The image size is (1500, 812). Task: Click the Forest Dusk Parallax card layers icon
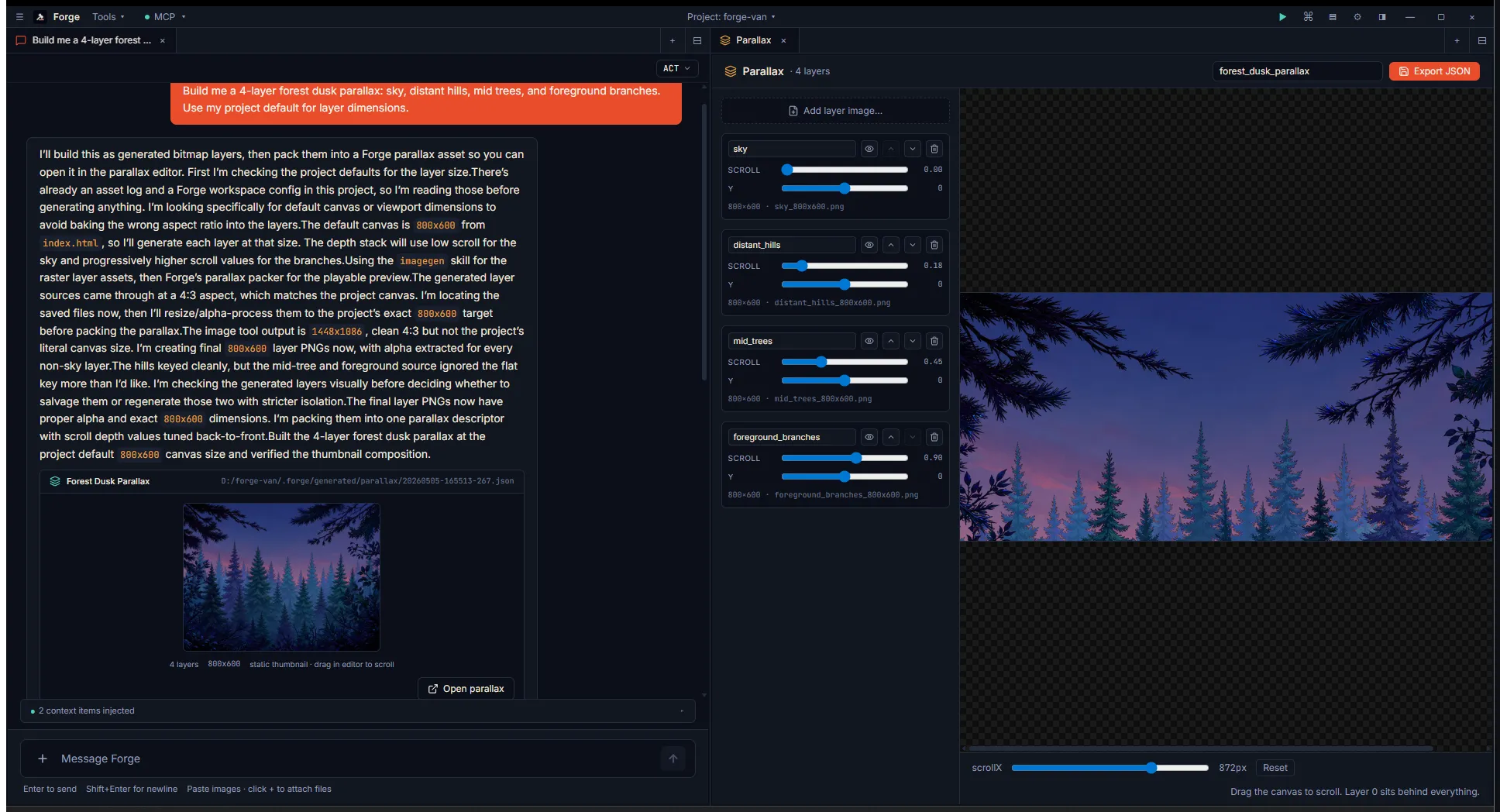(55, 481)
